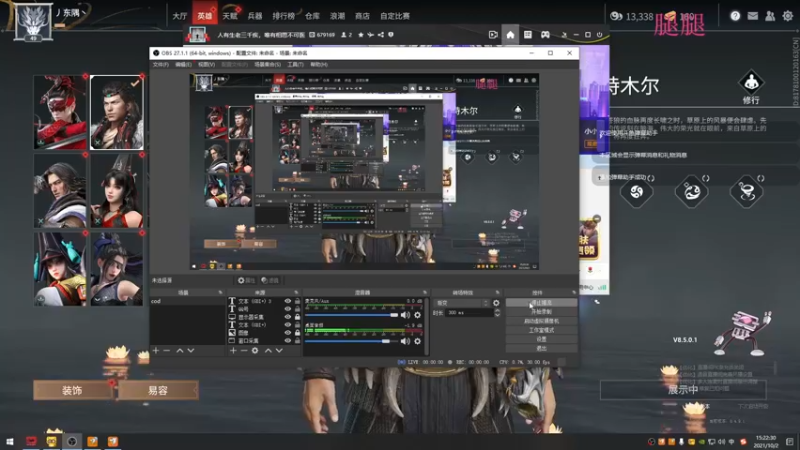Select the witch-hat hero portrait
Image resolution: width=800 pixels, height=450 pixels.
[x=60, y=269]
